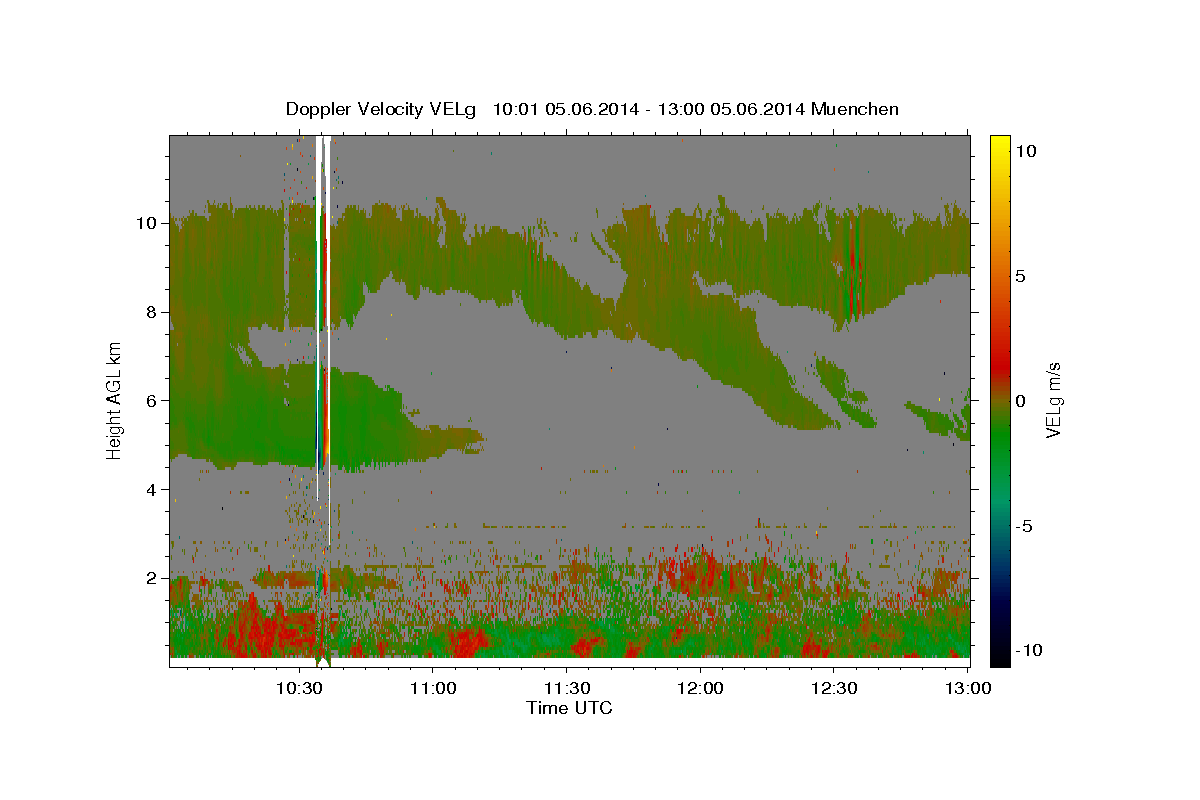Viewport: 1200px width, 800px height.
Task: Click the 'VELg m/s' colorbar label
Action: [1053, 400]
